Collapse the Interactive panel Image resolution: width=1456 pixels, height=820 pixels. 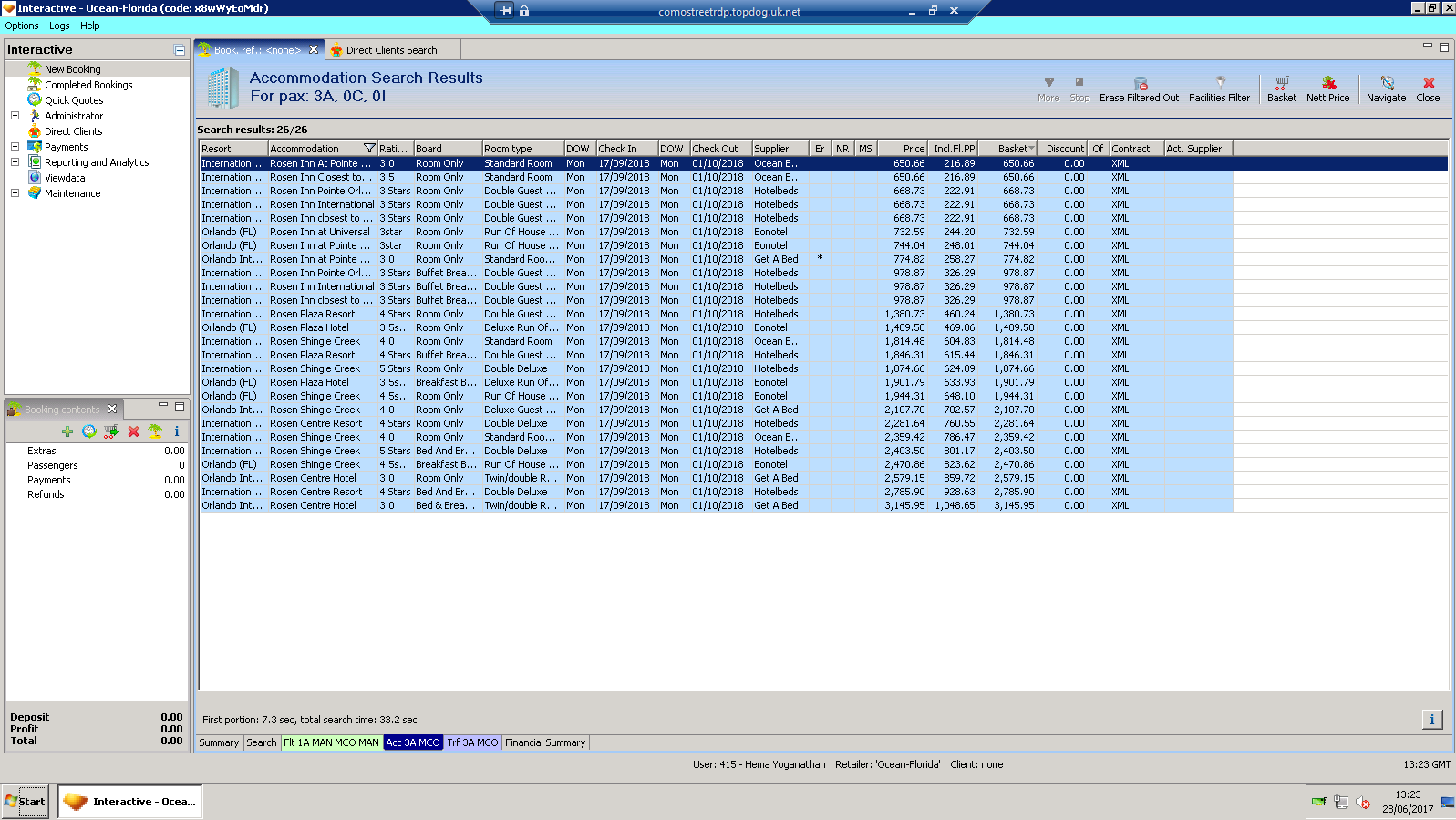(180, 50)
